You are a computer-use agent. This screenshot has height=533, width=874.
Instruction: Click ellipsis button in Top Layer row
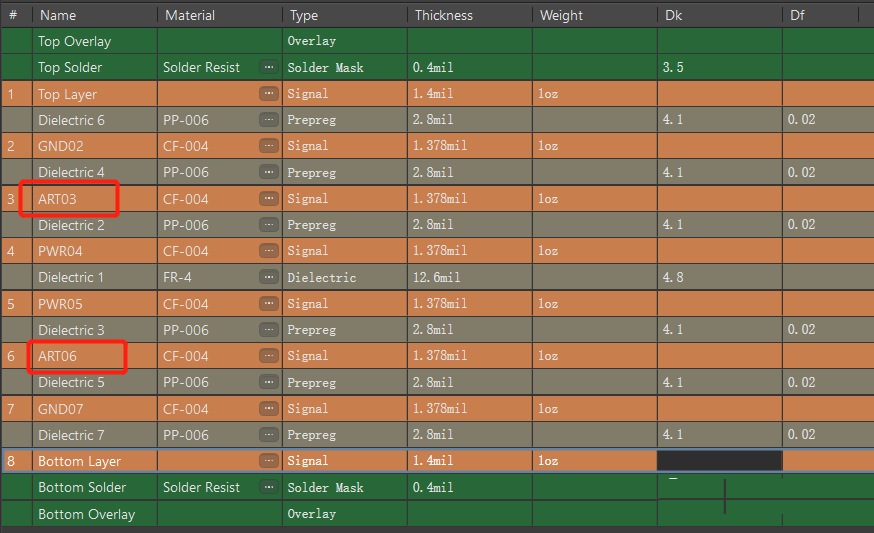pyautogui.click(x=268, y=94)
